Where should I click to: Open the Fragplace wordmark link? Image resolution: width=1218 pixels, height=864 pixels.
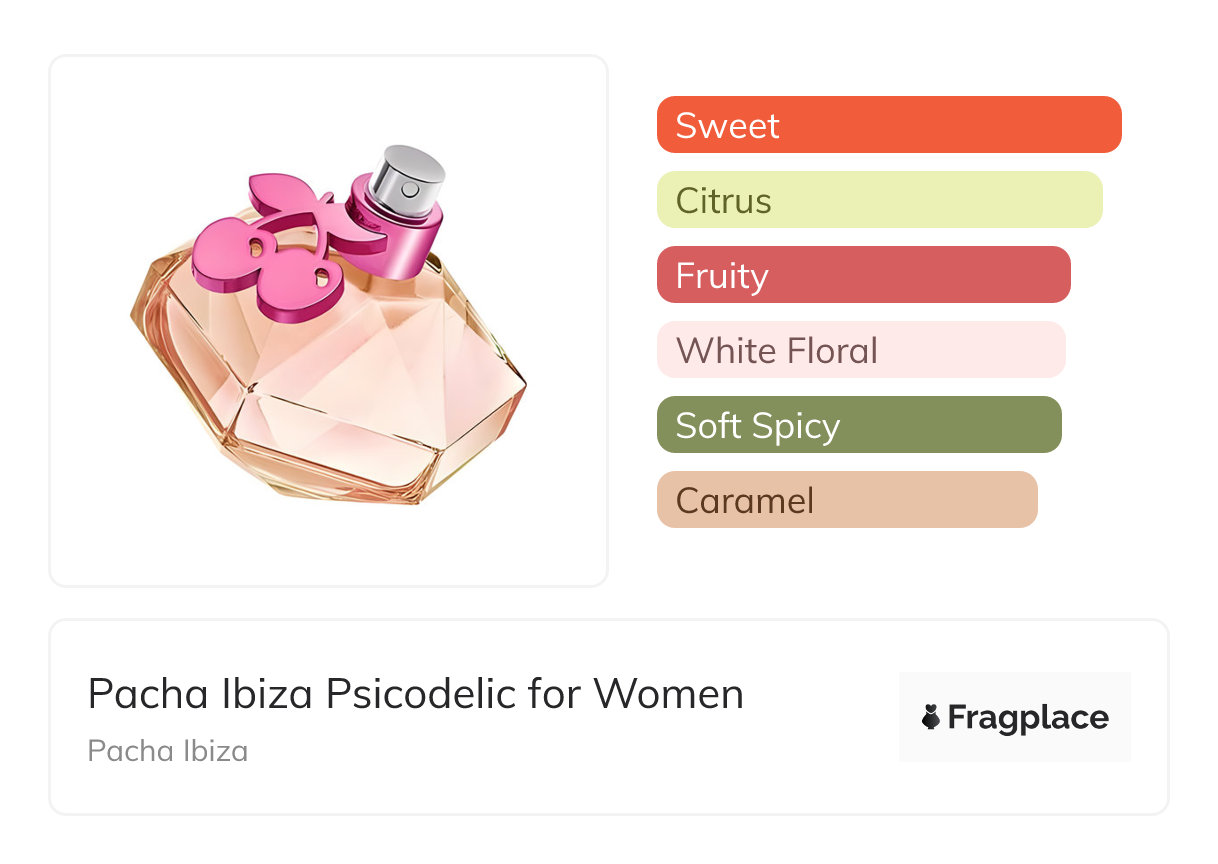click(1028, 717)
